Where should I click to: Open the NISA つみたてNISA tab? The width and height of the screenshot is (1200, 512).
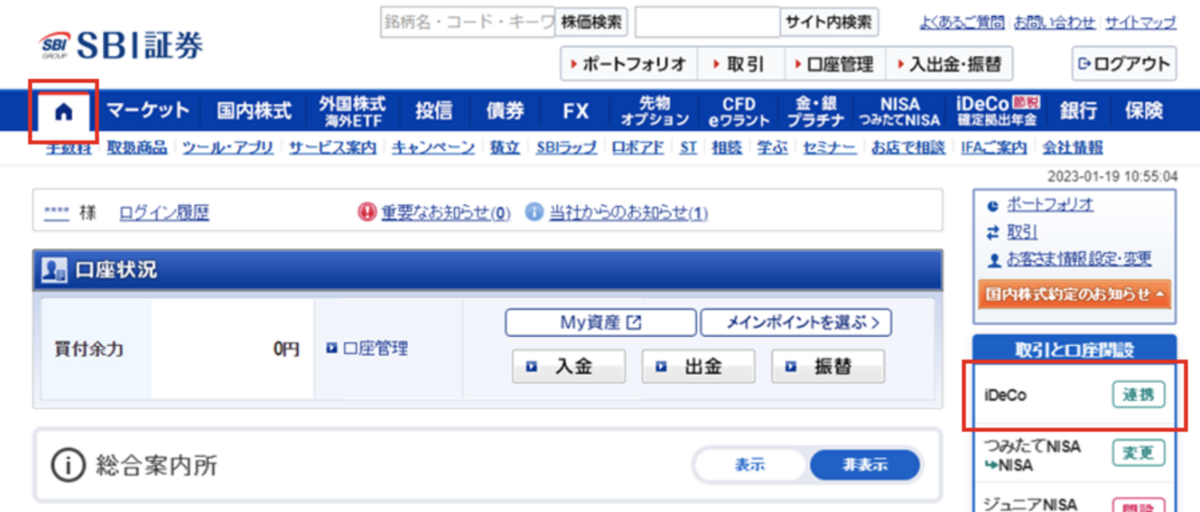tap(899, 111)
